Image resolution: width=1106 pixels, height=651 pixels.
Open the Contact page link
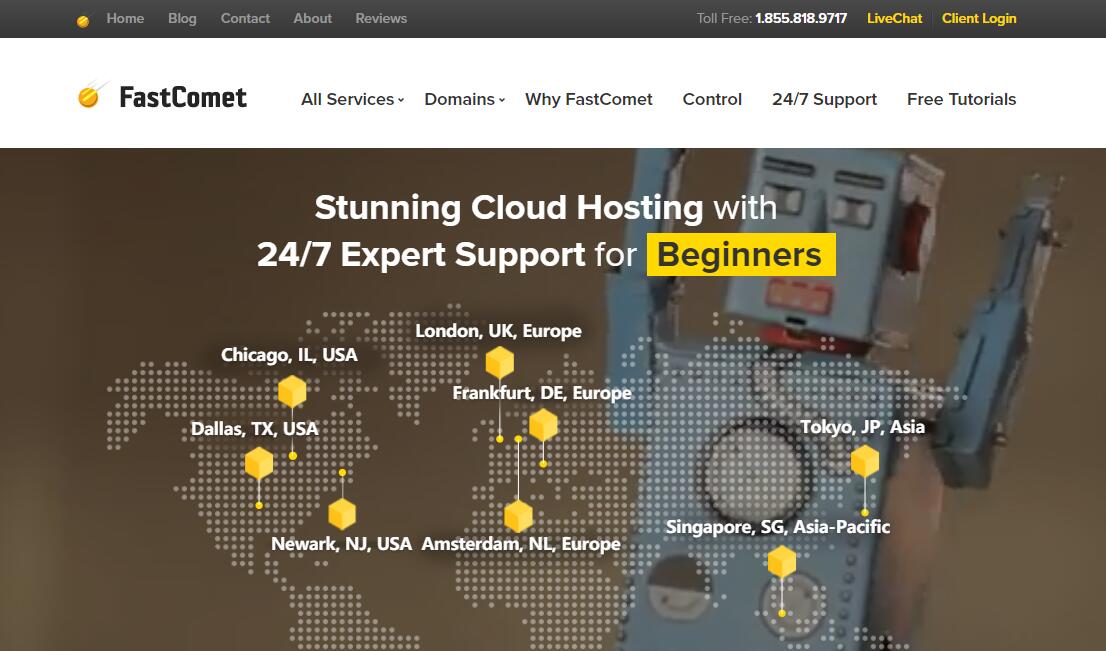click(245, 18)
